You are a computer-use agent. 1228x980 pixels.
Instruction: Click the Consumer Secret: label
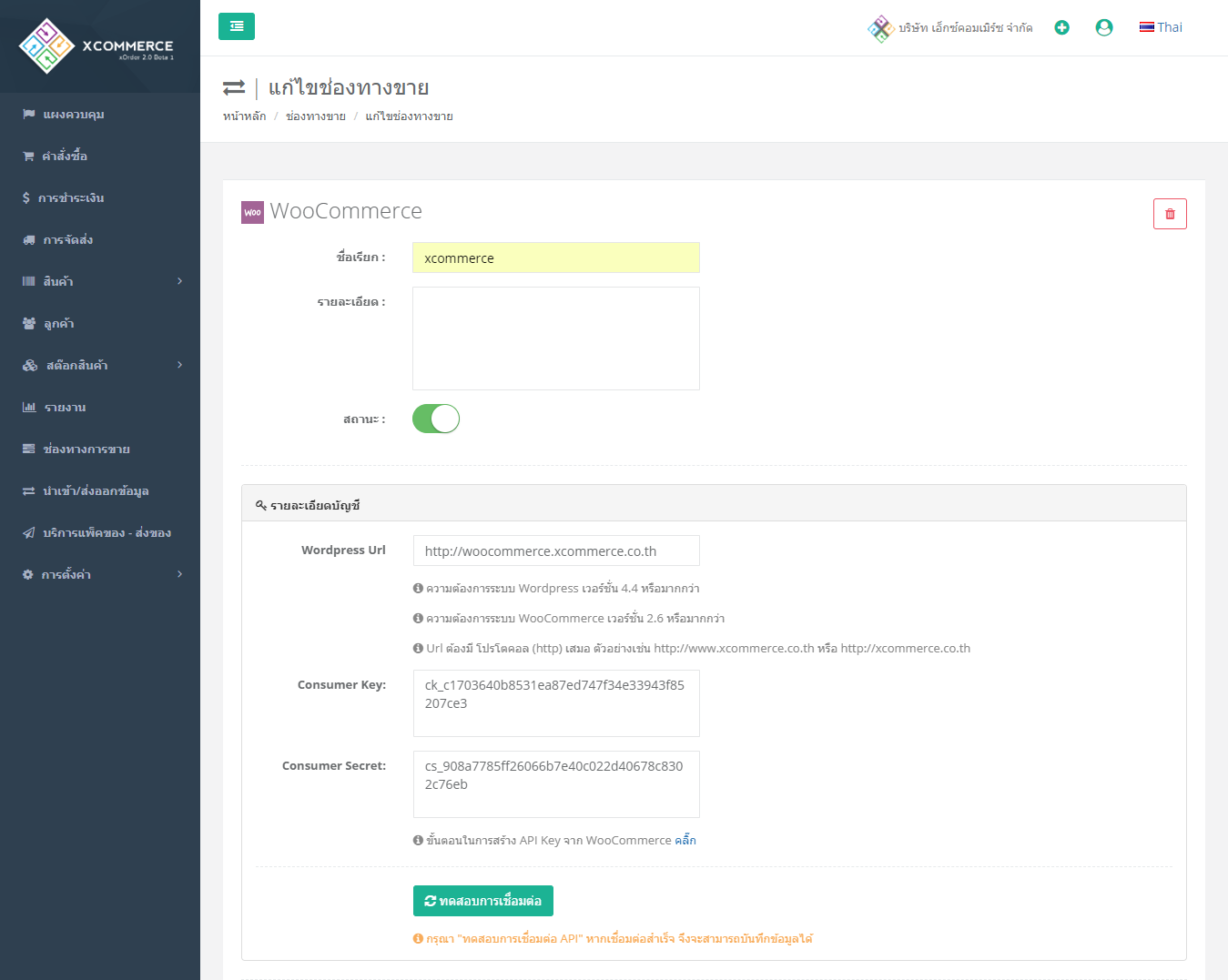334,766
